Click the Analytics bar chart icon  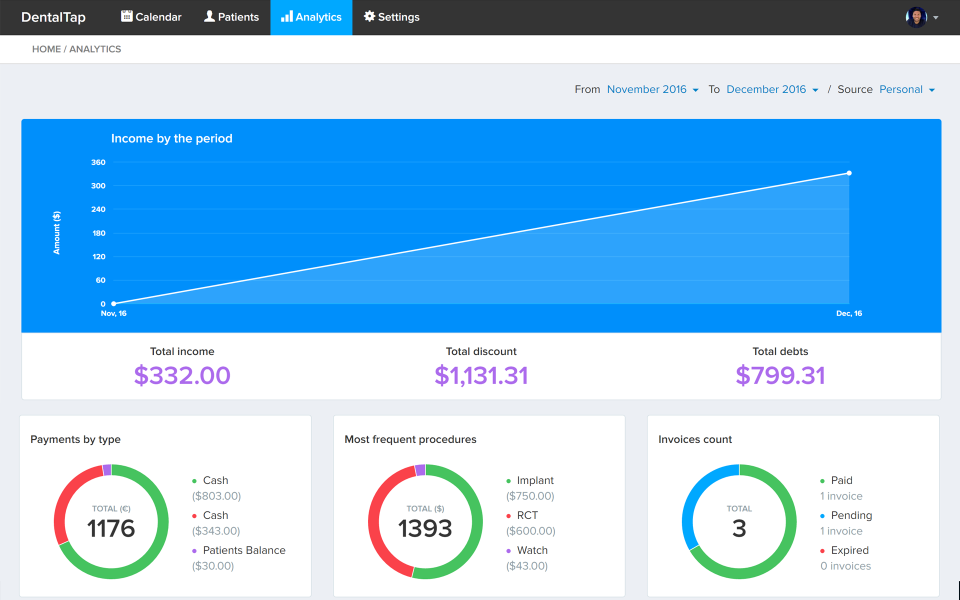click(x=287, y=17)
